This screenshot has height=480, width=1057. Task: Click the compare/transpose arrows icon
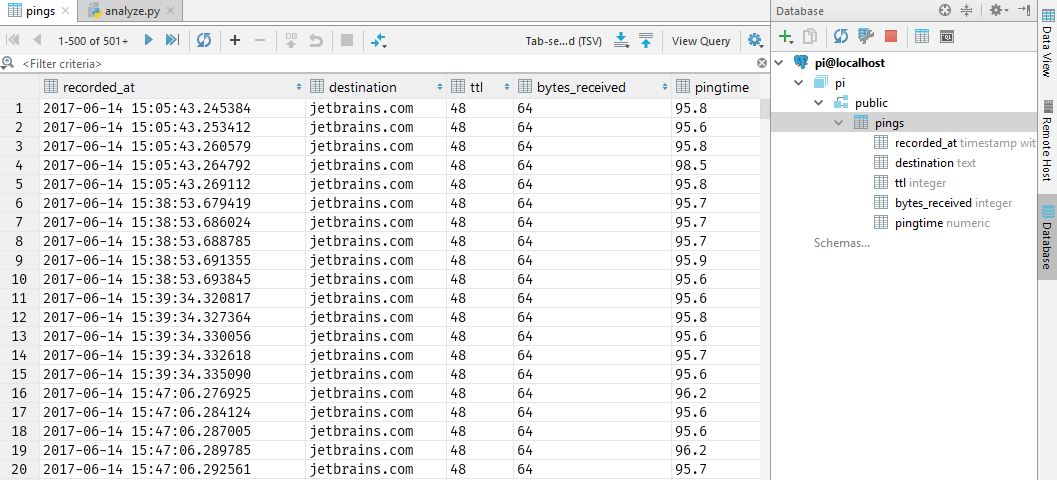click(x=379, y=40)
